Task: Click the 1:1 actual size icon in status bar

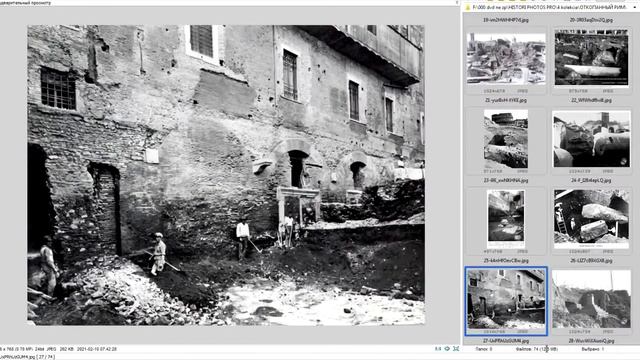Action: coord(438,349)
